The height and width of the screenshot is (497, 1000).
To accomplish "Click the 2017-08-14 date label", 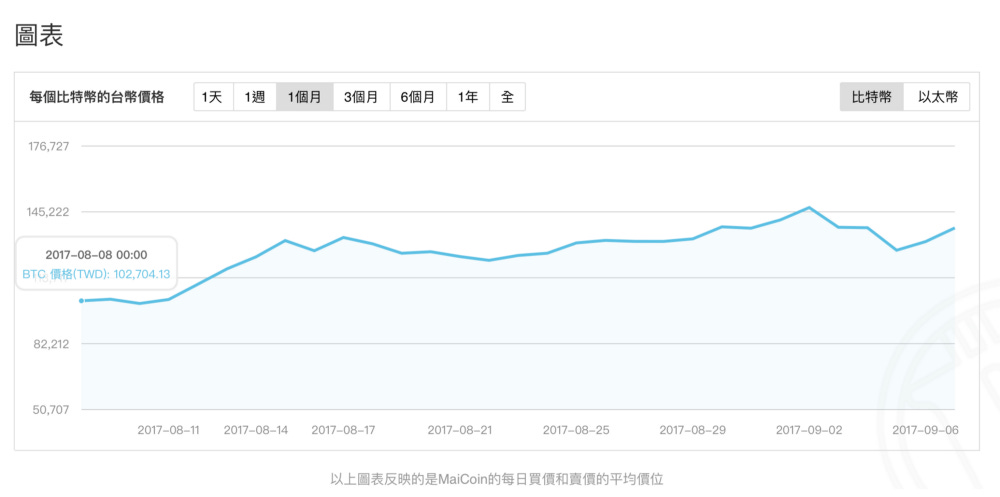I will [256, 430].
